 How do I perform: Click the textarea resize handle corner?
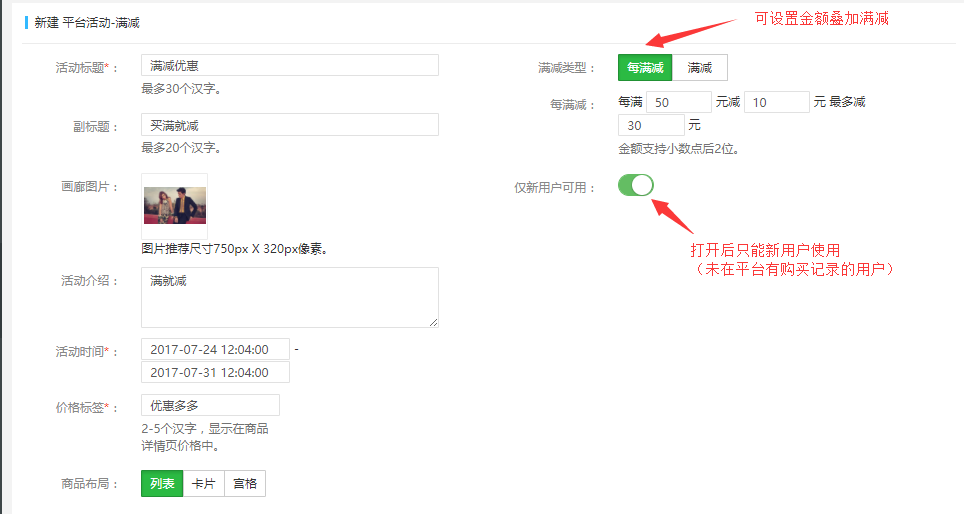click(x=434, y=322)
